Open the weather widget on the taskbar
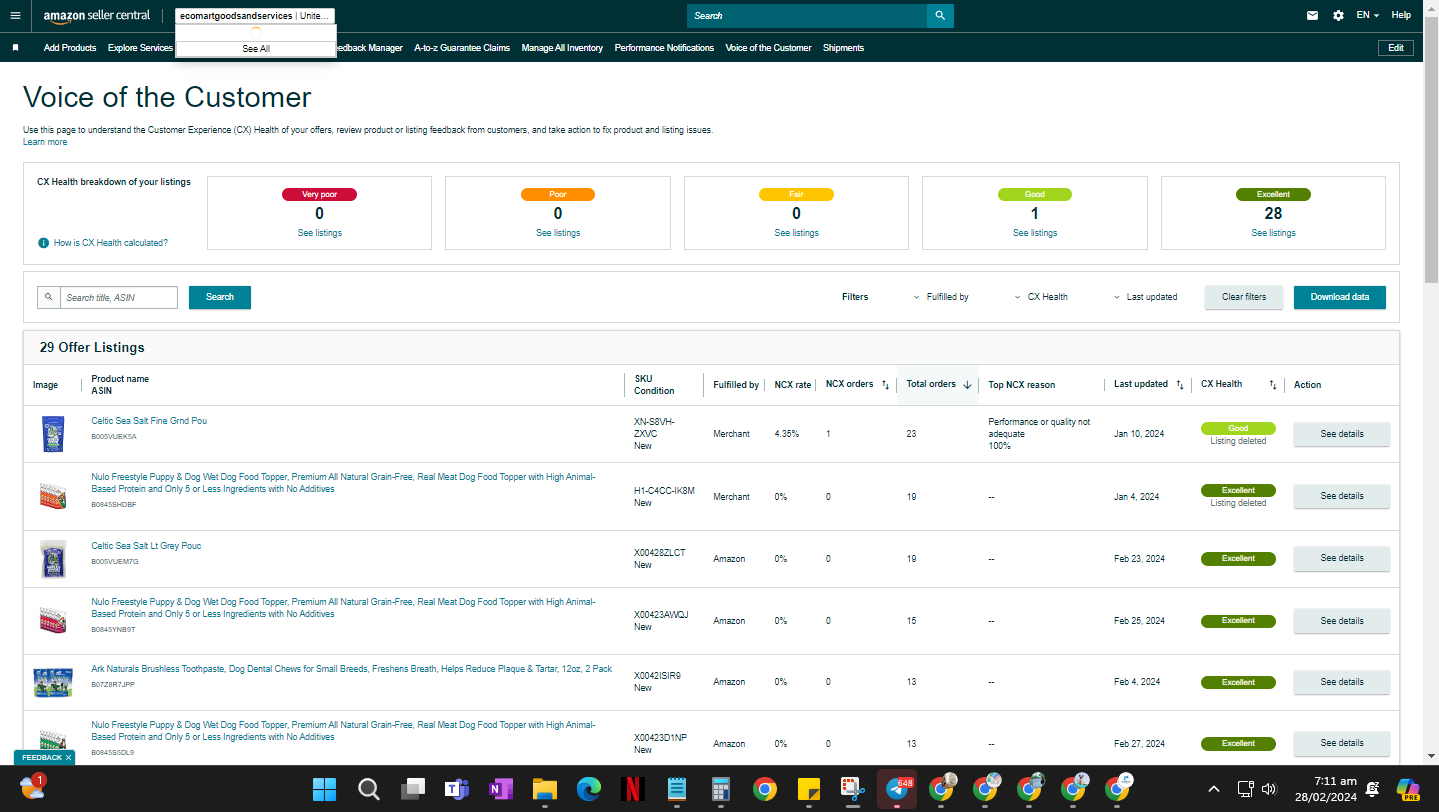Image resolution: width=1439 pixels, height=812 pixels. click(x=32, y=788)
